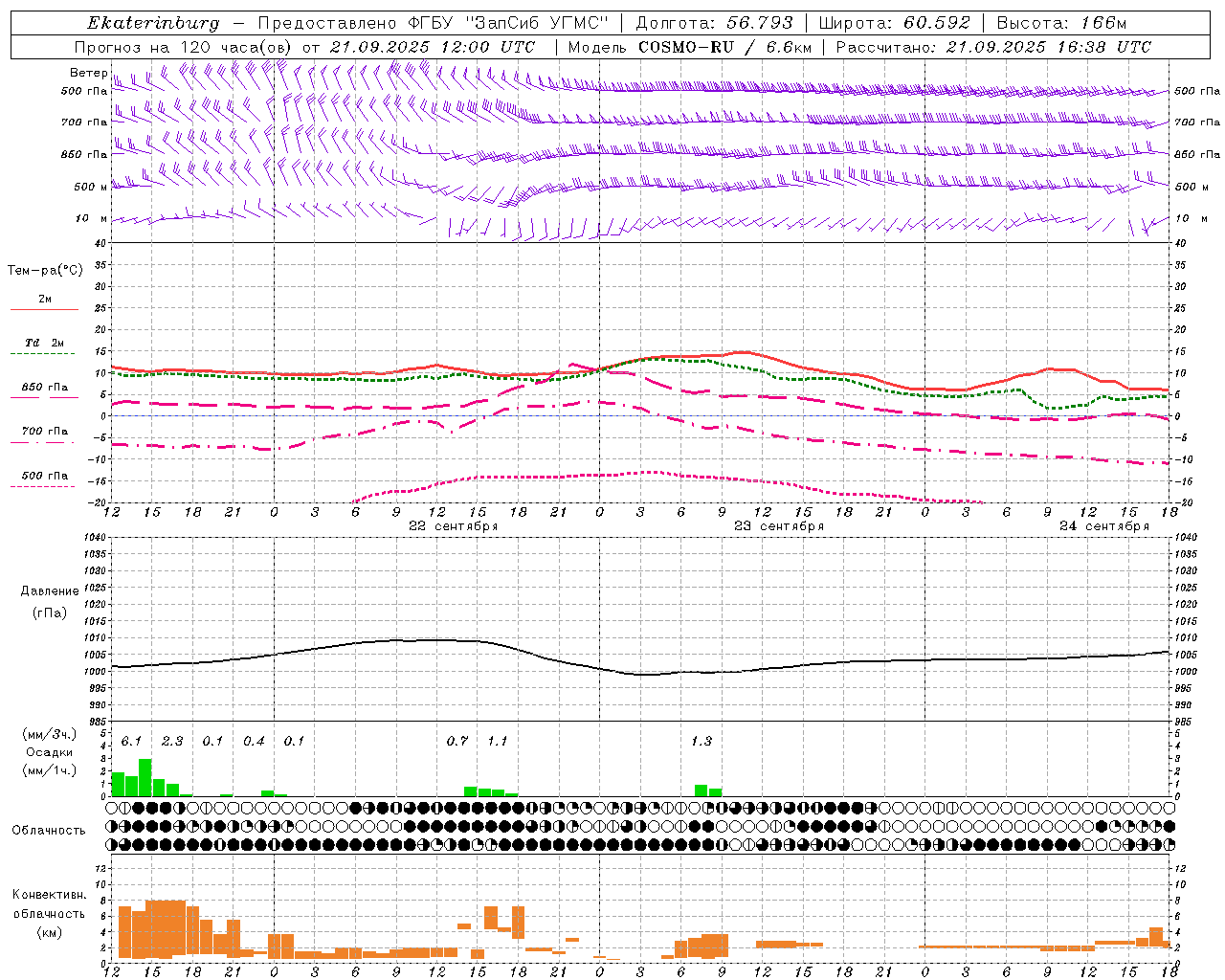This screenshot has width=1225, height=980.
Task: Click the (мм/3ч.) units label
Action: point(50,734)
